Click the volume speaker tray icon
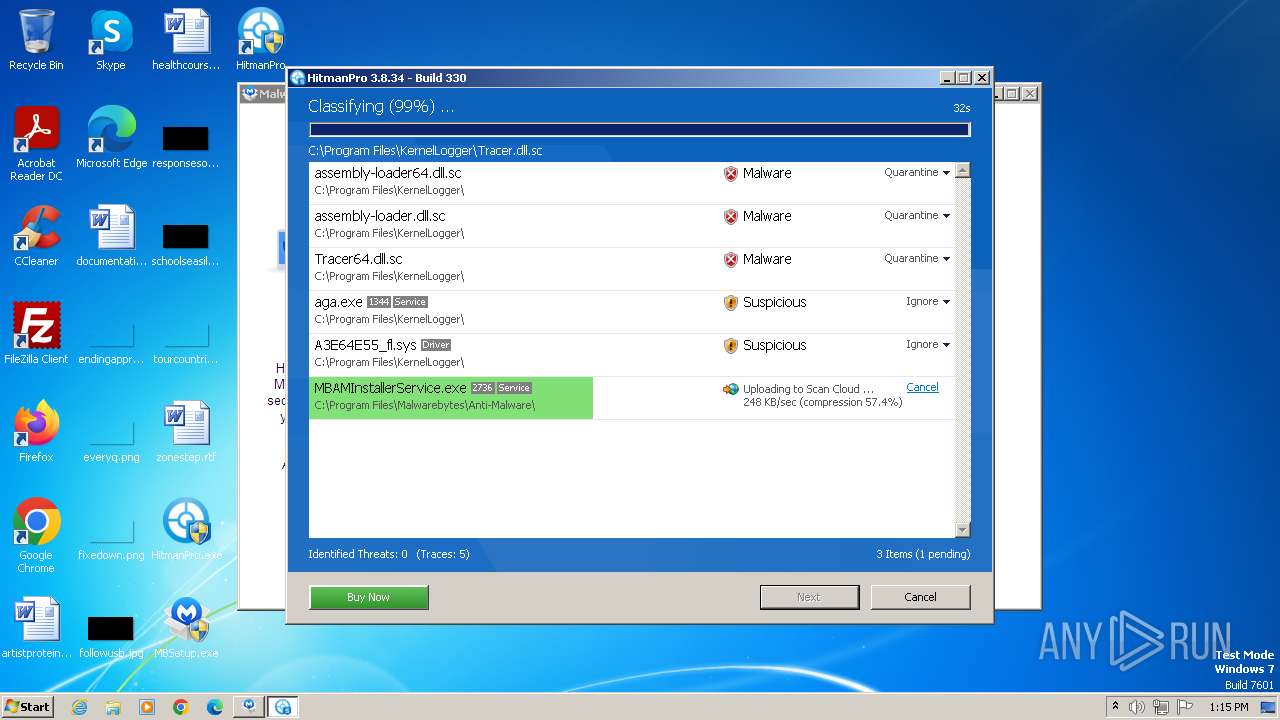Image resolution: width=1280 pixels, height=720 pixels. pyautogui.click(x=1137, y=707)
